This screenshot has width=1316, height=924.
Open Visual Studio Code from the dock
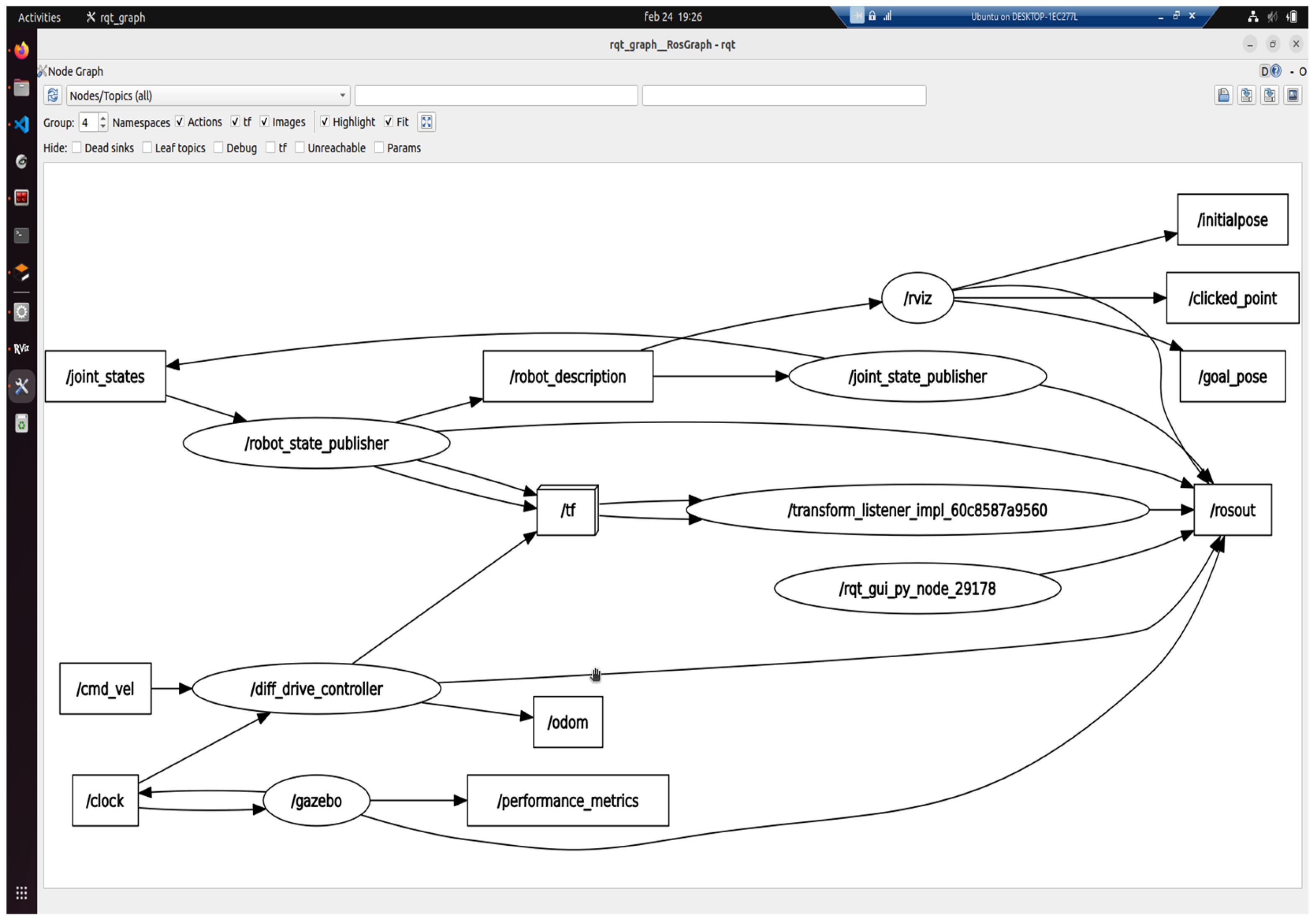(22, 124)
